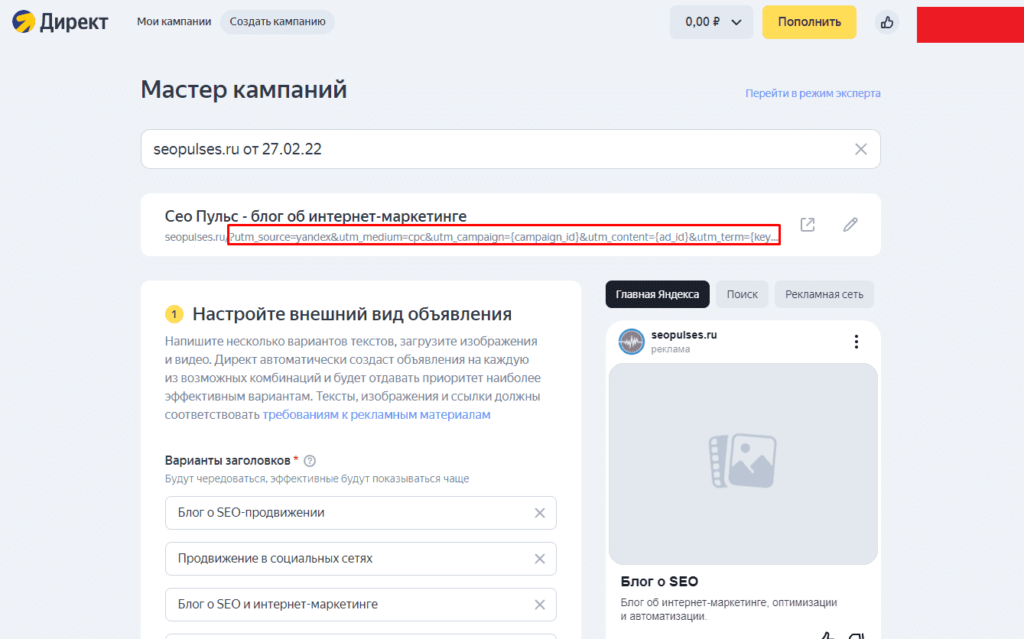Open the three-dot menu in the ad preview

[856, 342]
